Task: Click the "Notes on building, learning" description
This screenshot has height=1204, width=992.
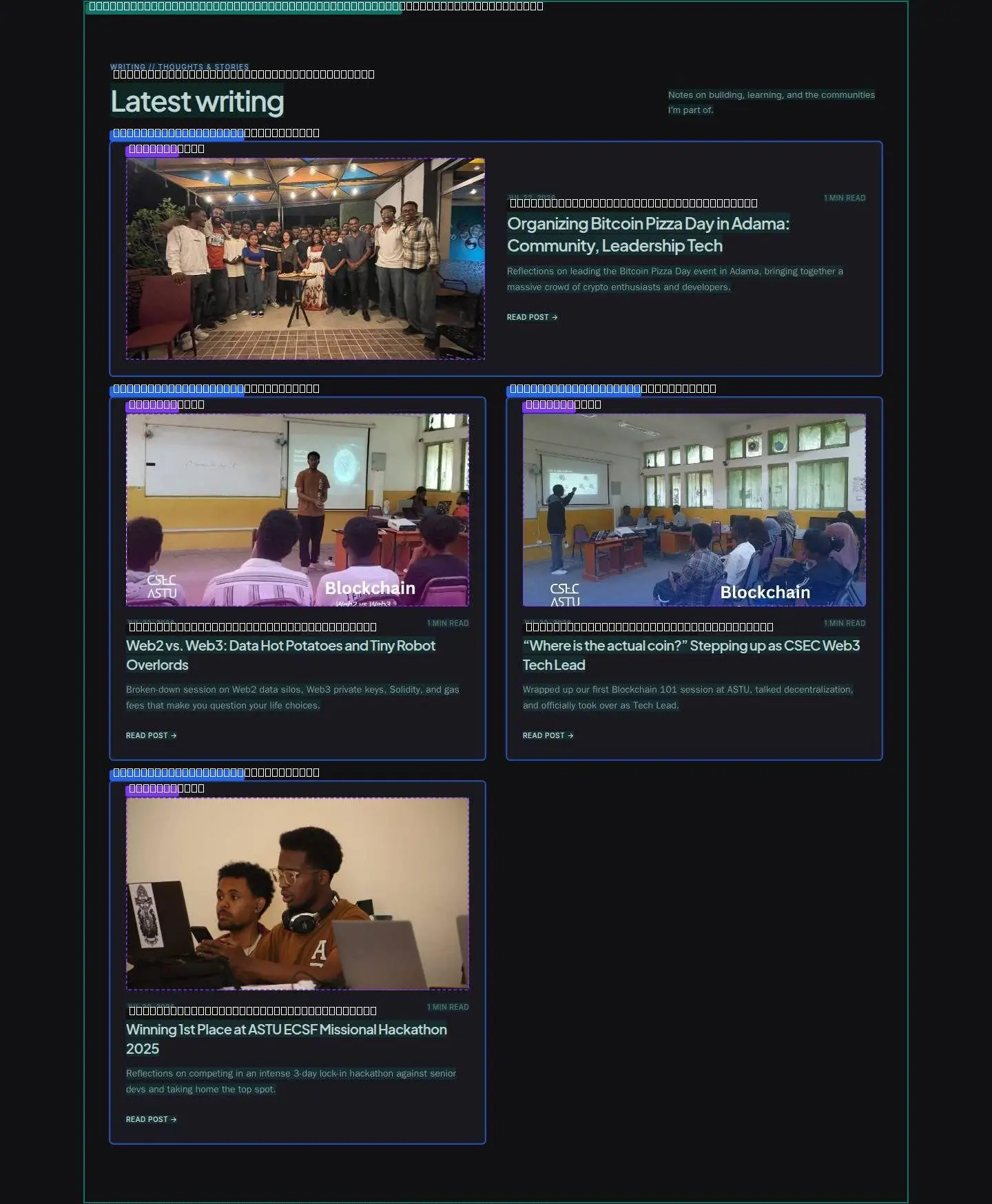Action: click(772, 102)
